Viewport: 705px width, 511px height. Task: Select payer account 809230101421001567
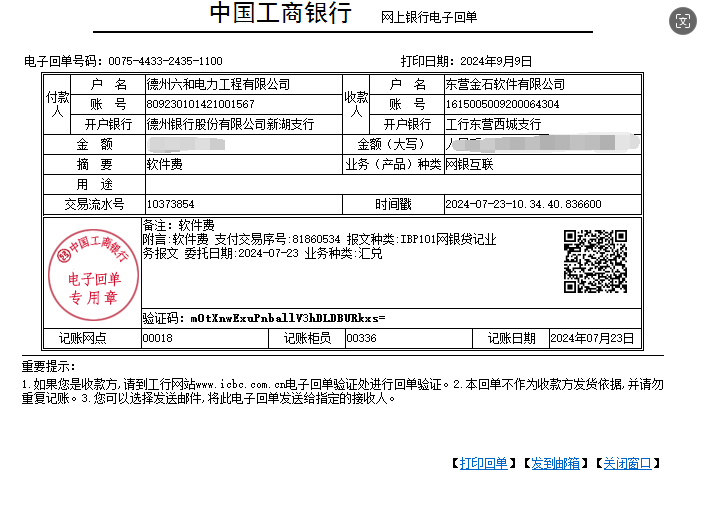click(x=201, y=104)
